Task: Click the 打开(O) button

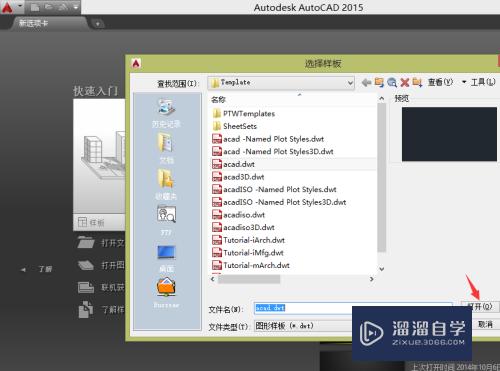Action: pyautogui.click(x=479, y=306)
